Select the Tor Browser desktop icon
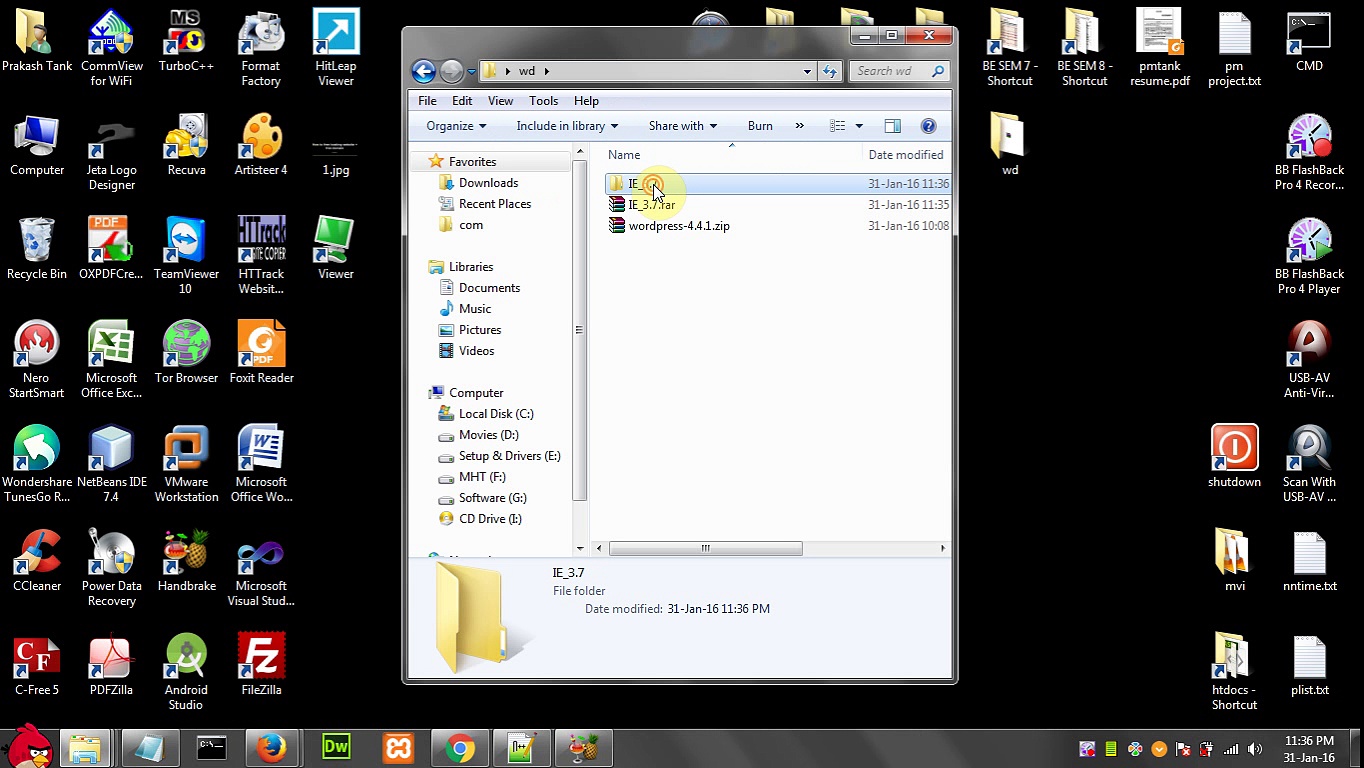 pos(186,353)
